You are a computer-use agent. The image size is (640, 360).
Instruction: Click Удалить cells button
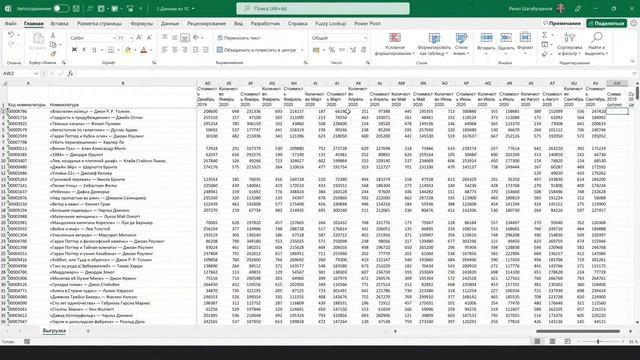(x=506, y=44)
